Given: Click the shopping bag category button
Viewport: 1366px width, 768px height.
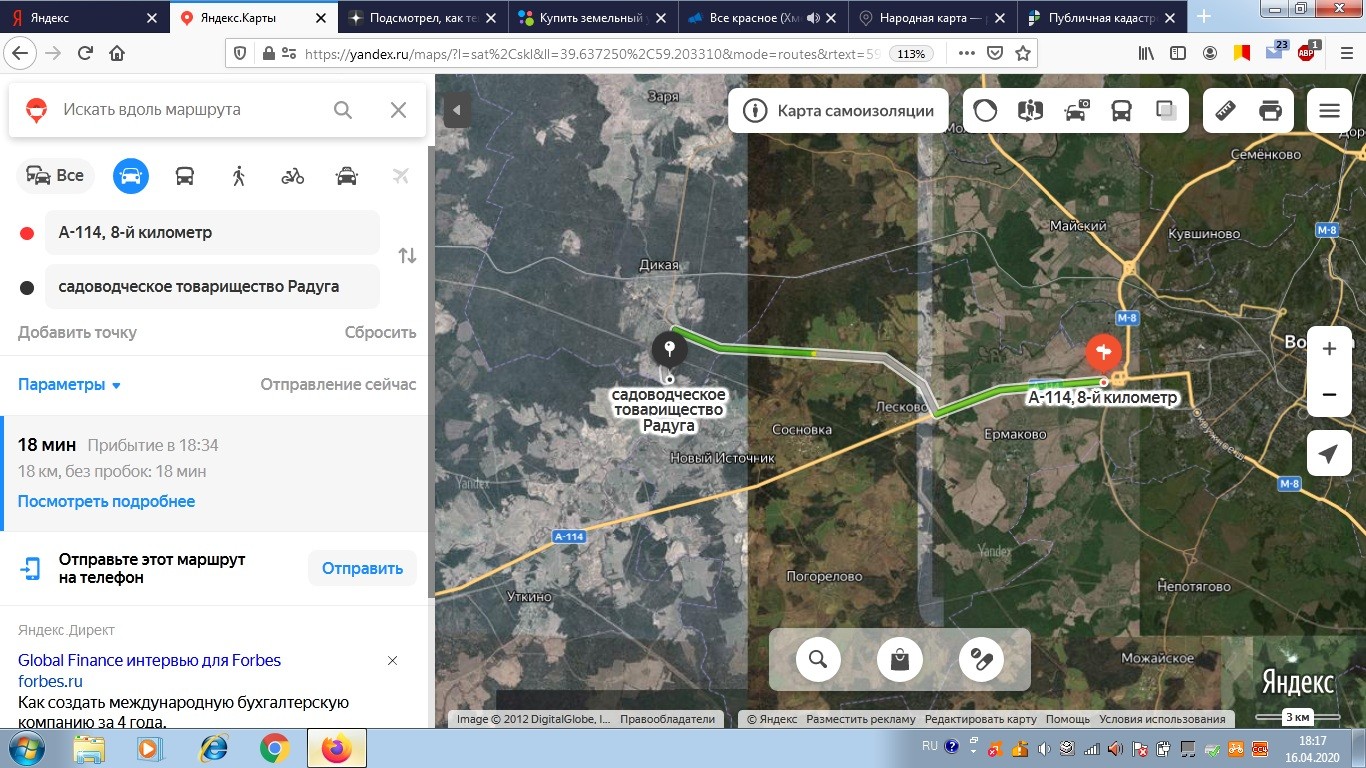Looking at the screenshot, I should point(899,659).
